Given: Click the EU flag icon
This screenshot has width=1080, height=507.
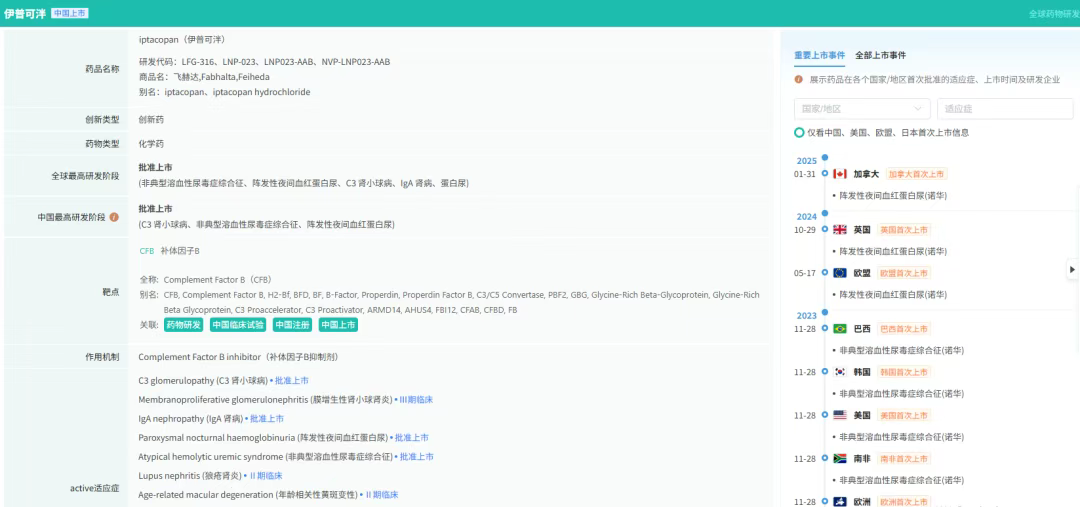Looking at the screenshot, I should pyautogui.click(x=840, y=273).
